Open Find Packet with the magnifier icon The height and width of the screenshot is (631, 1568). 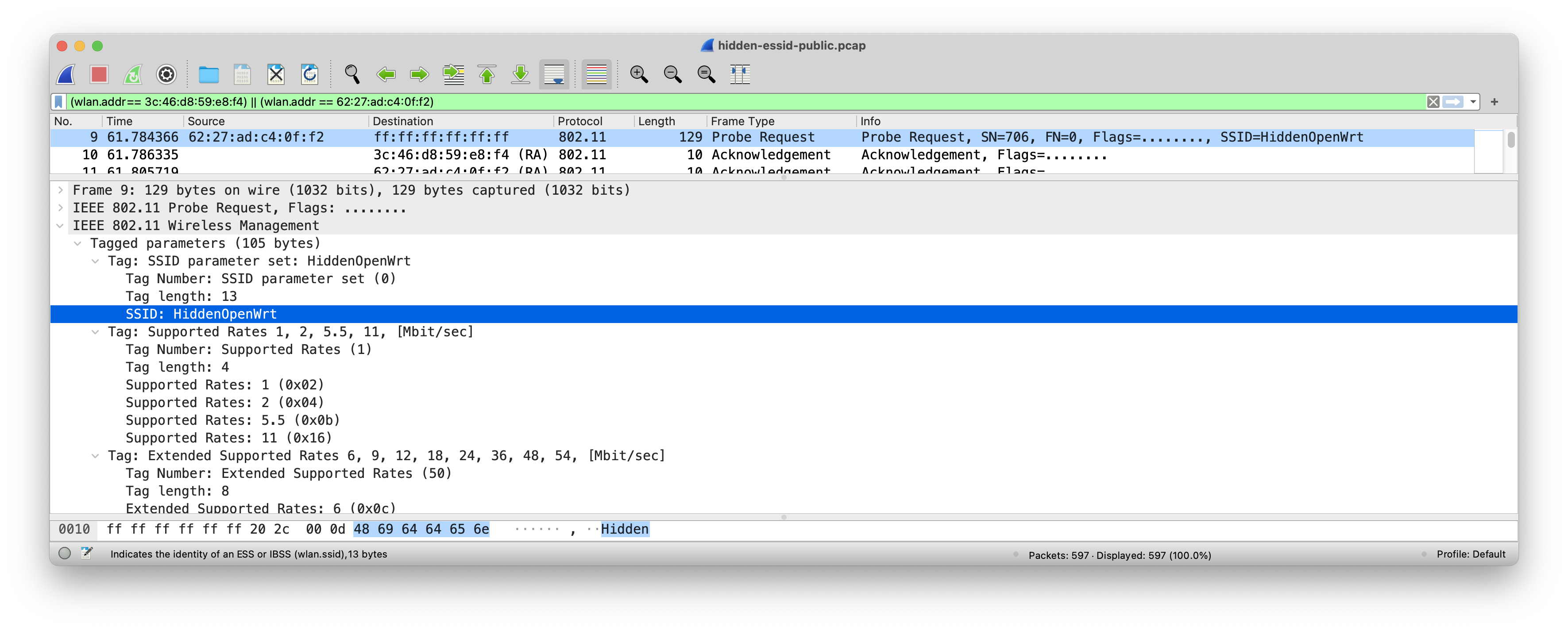pyautogui.click(x=352, y=74)
